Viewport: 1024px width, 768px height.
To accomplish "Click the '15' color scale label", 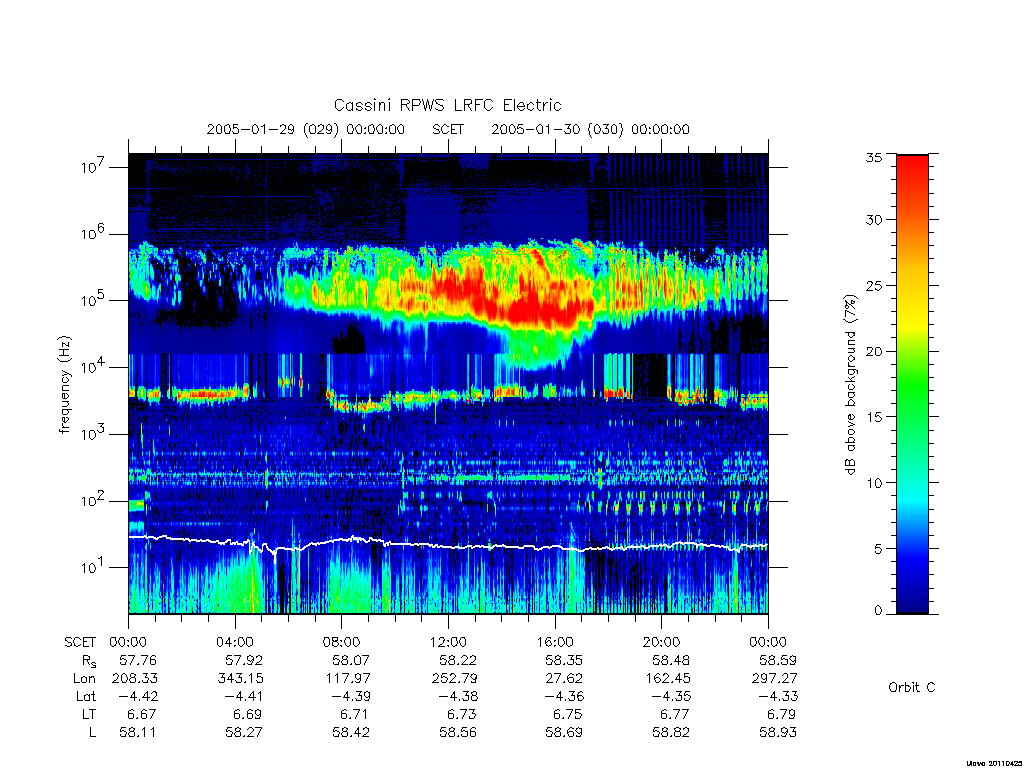I will click(x=874, y=417).
